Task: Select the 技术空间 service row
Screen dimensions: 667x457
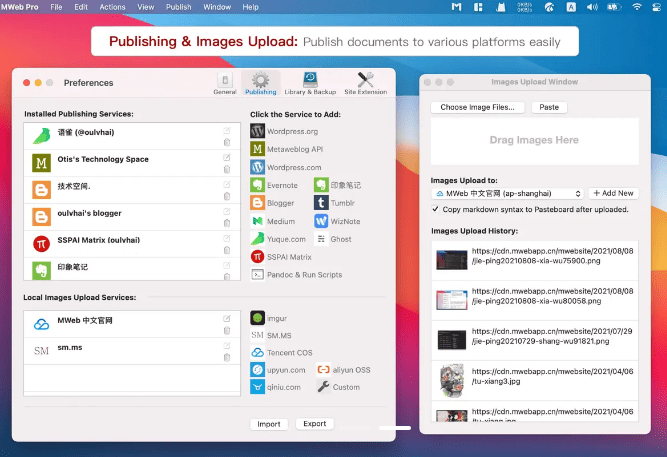Action: coord(132,190)
